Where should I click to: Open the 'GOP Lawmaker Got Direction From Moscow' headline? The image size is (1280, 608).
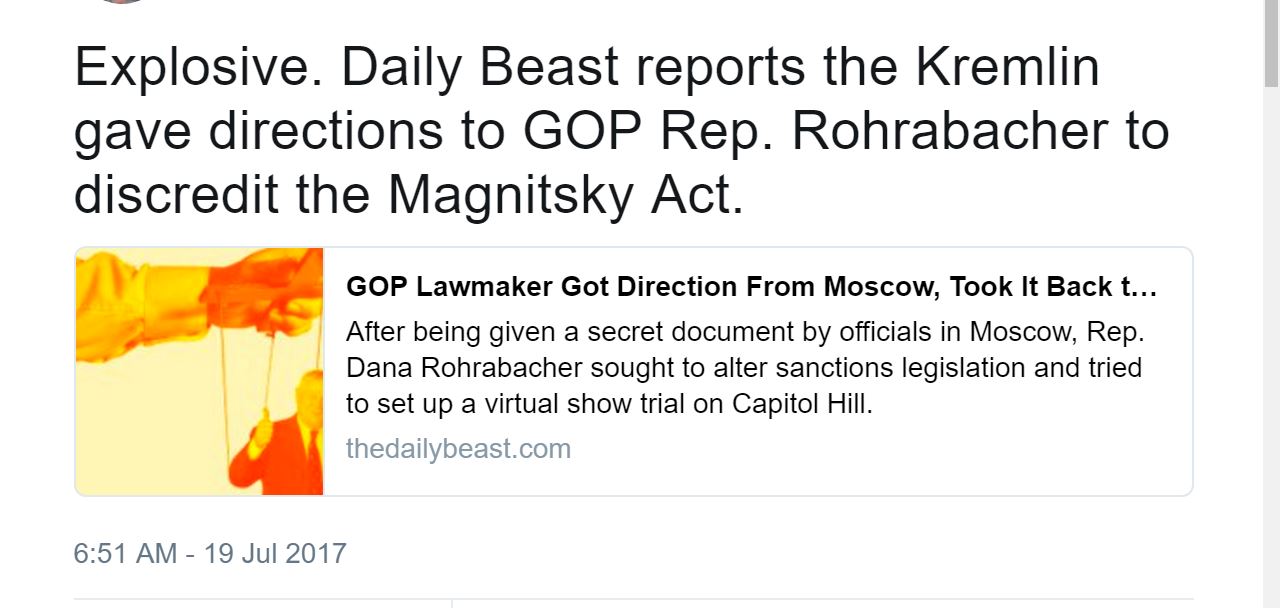(x=751, y=287)
